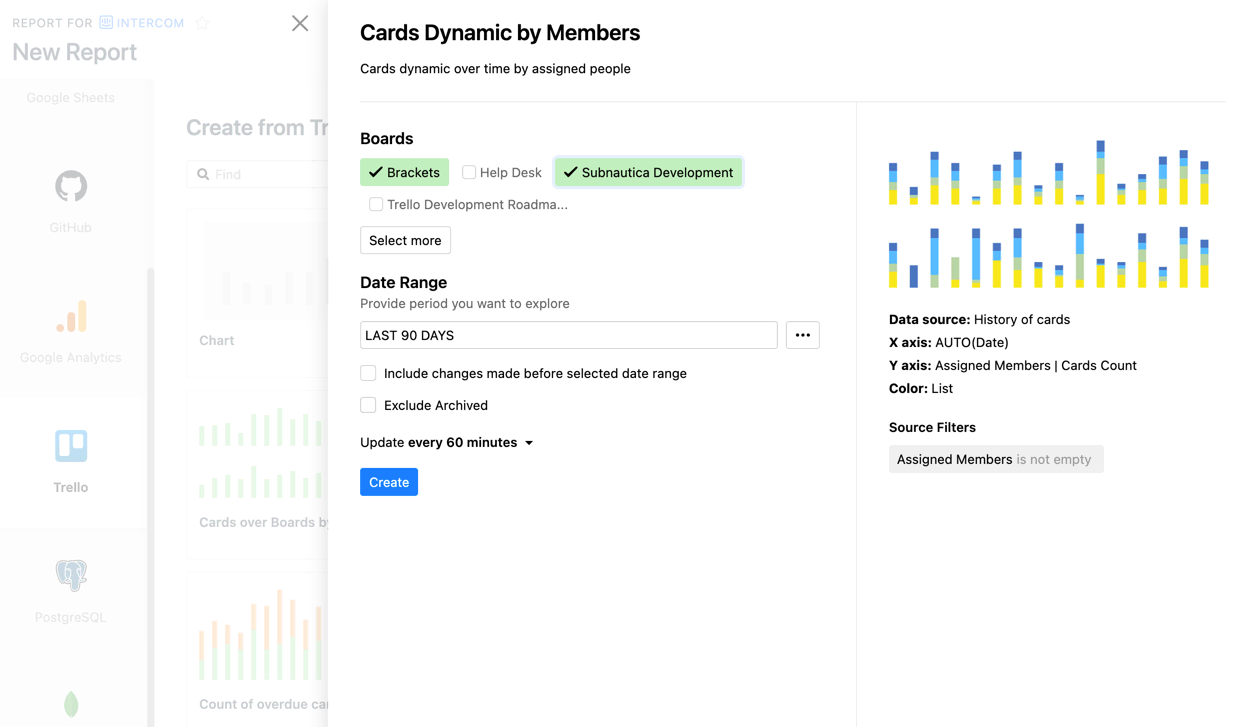Click the Y axis Assigned Members text

[x=1013, y=365]
